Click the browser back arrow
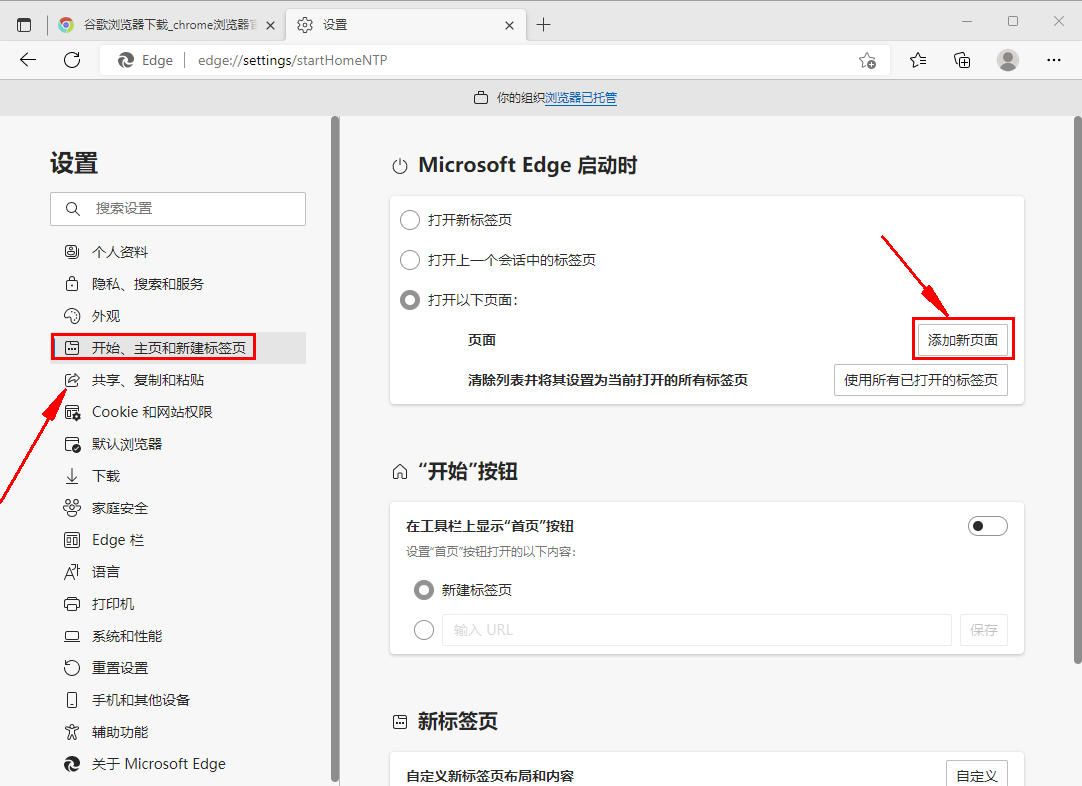The height and width of the screenshot is (786, 1082). (28, 60)
